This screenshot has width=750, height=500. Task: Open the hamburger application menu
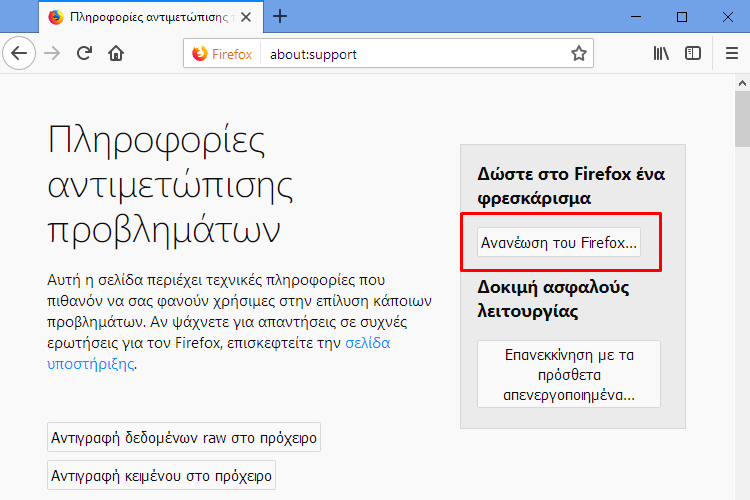731,53
